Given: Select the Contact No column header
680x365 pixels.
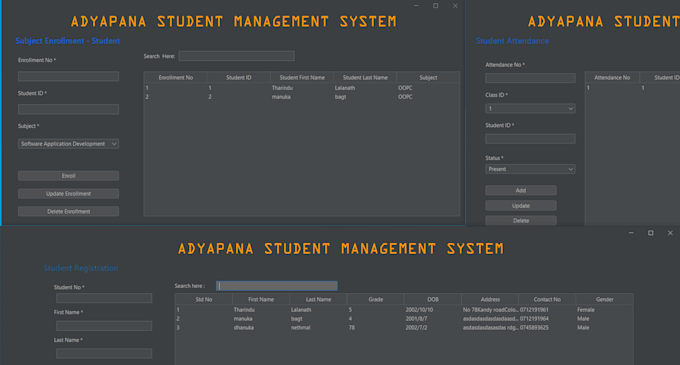Looking at the screenshot, I should 547,299.
